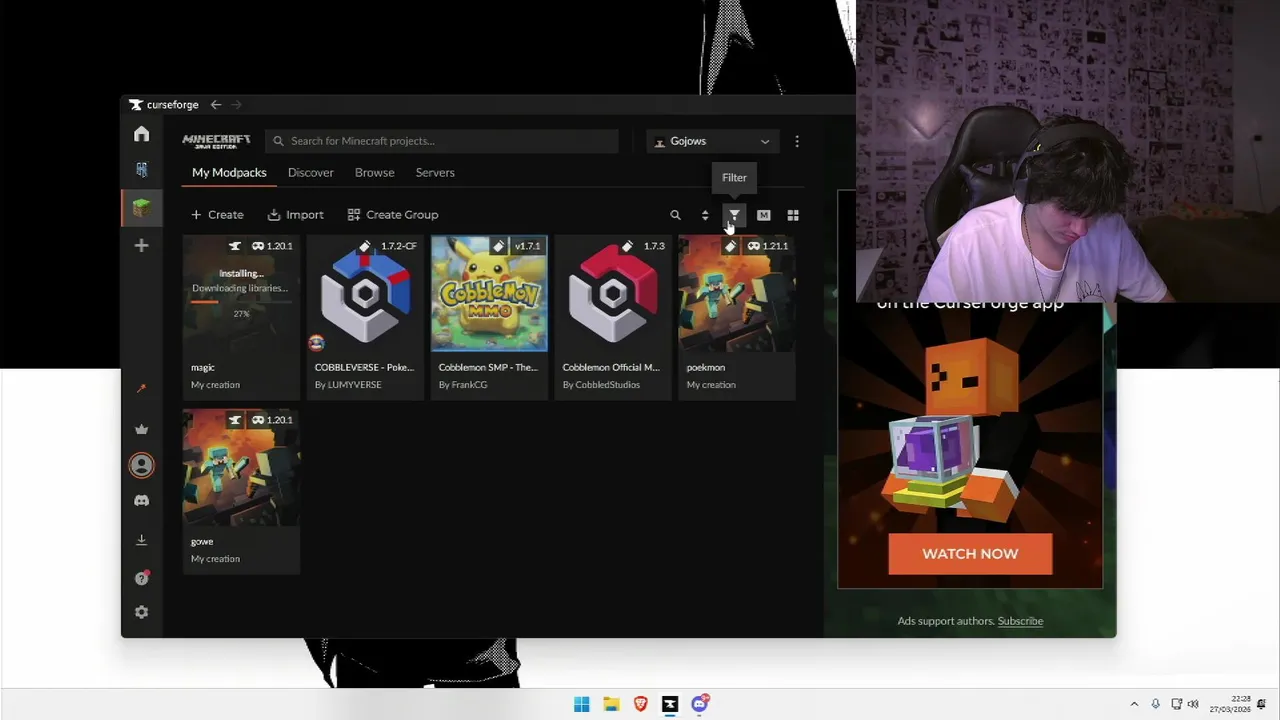Screen dimensions: 1280x720
Task: Click WATCH NOW in the ad
Action: pyautogui.click(x=970, y=554)
